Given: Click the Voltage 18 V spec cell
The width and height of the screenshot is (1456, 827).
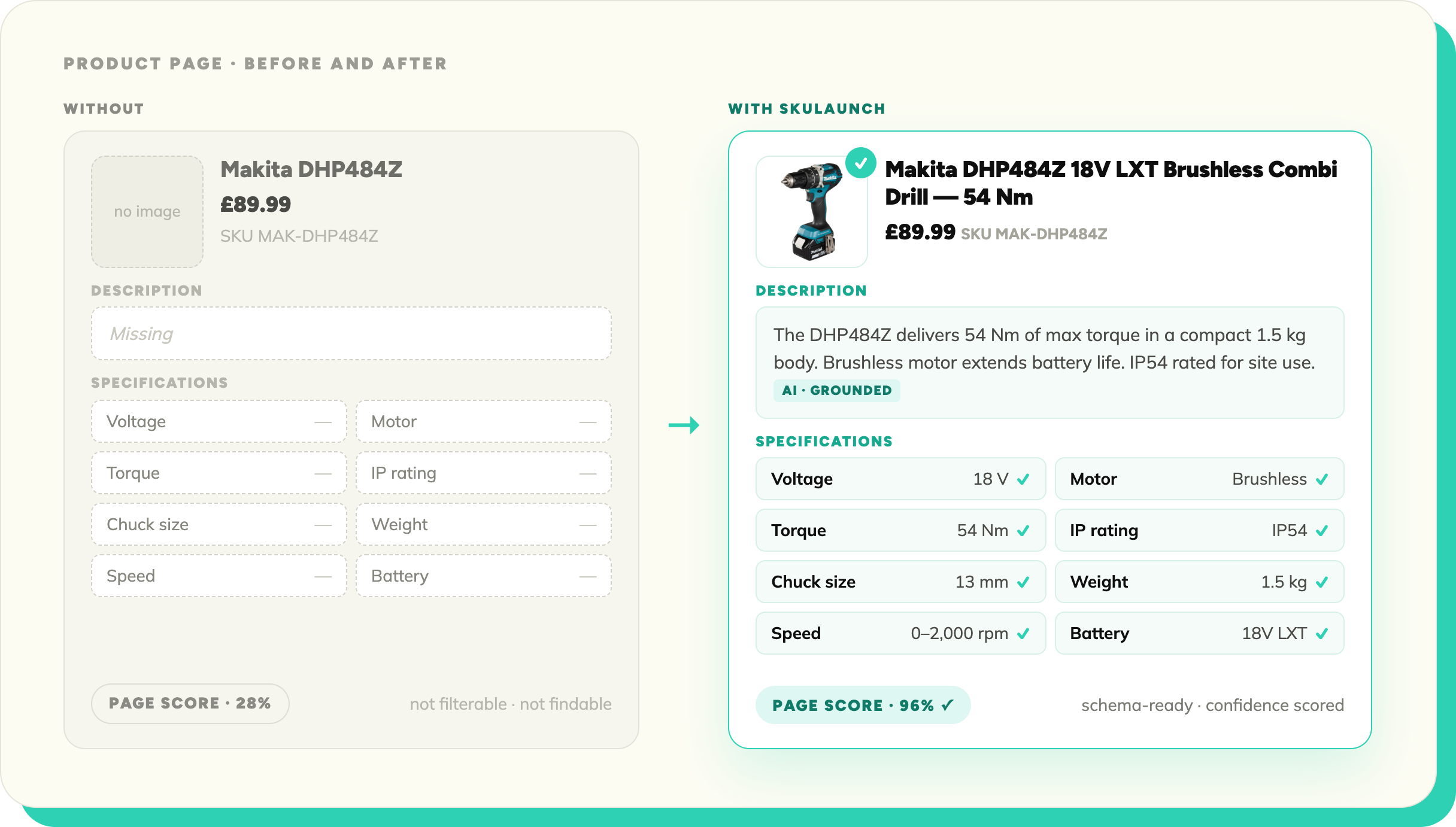Looking at the screenshot, I should tap(900, 479).
